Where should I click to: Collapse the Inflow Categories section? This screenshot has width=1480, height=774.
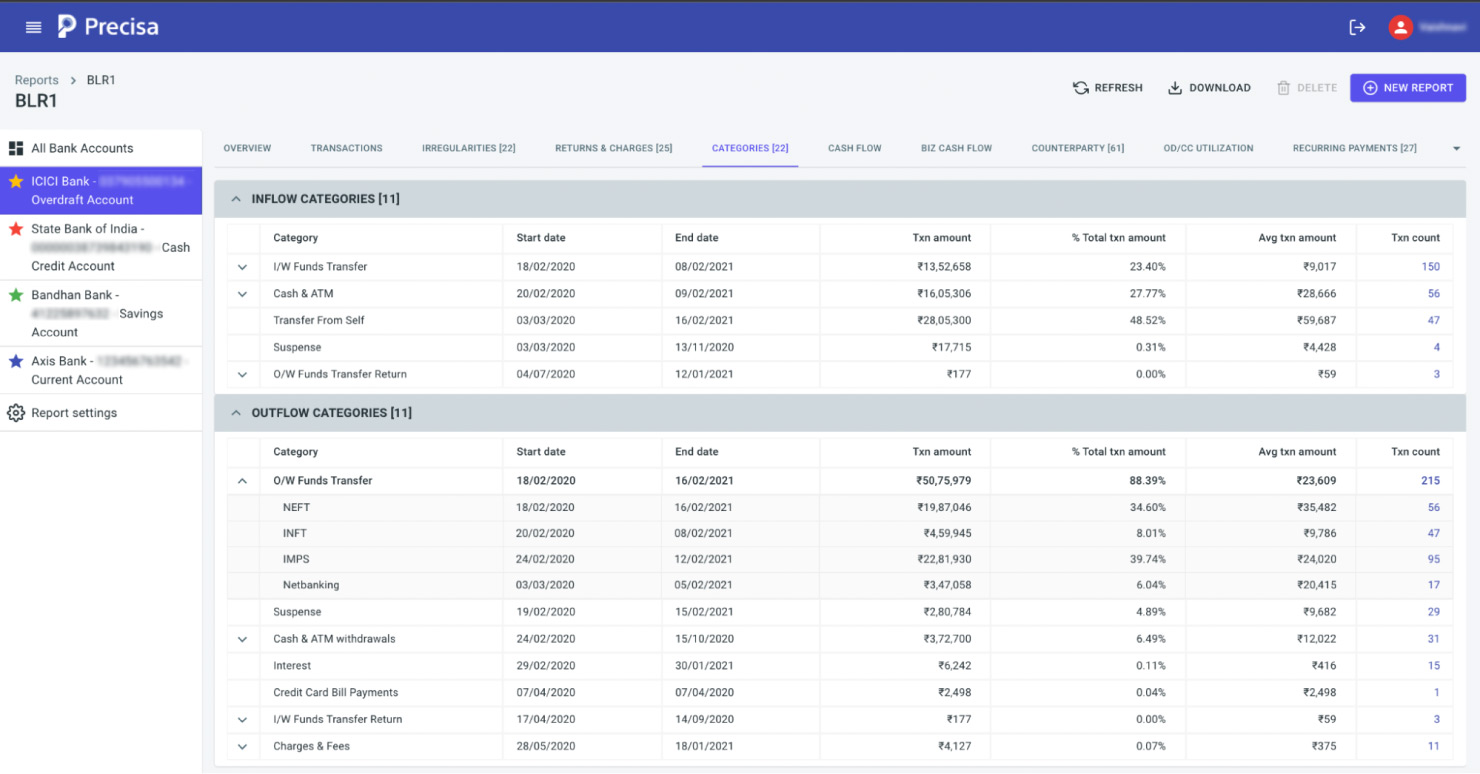(x=235, y=198)
